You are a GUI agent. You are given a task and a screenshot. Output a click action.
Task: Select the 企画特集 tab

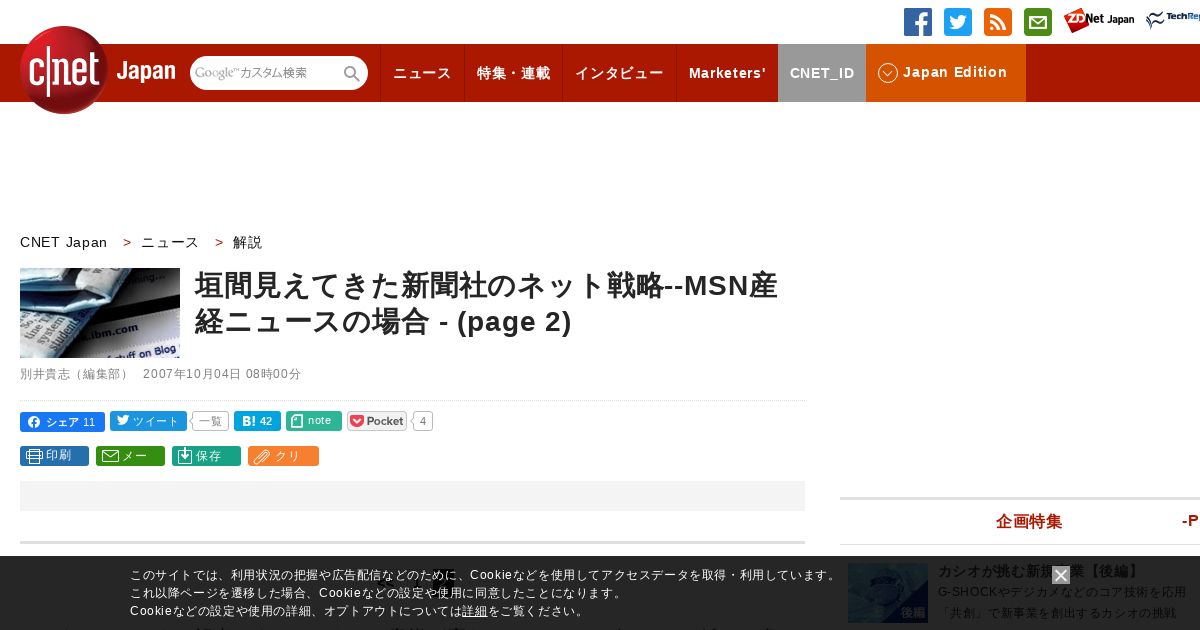click(1029, 521)
